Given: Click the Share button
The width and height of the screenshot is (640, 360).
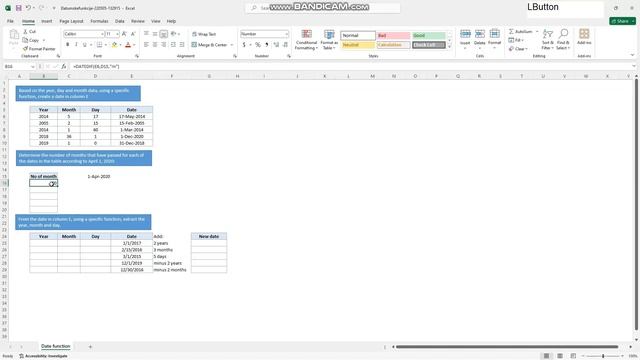Looking at the screenshot, I should pyautogui.click(x=622, y=21).
